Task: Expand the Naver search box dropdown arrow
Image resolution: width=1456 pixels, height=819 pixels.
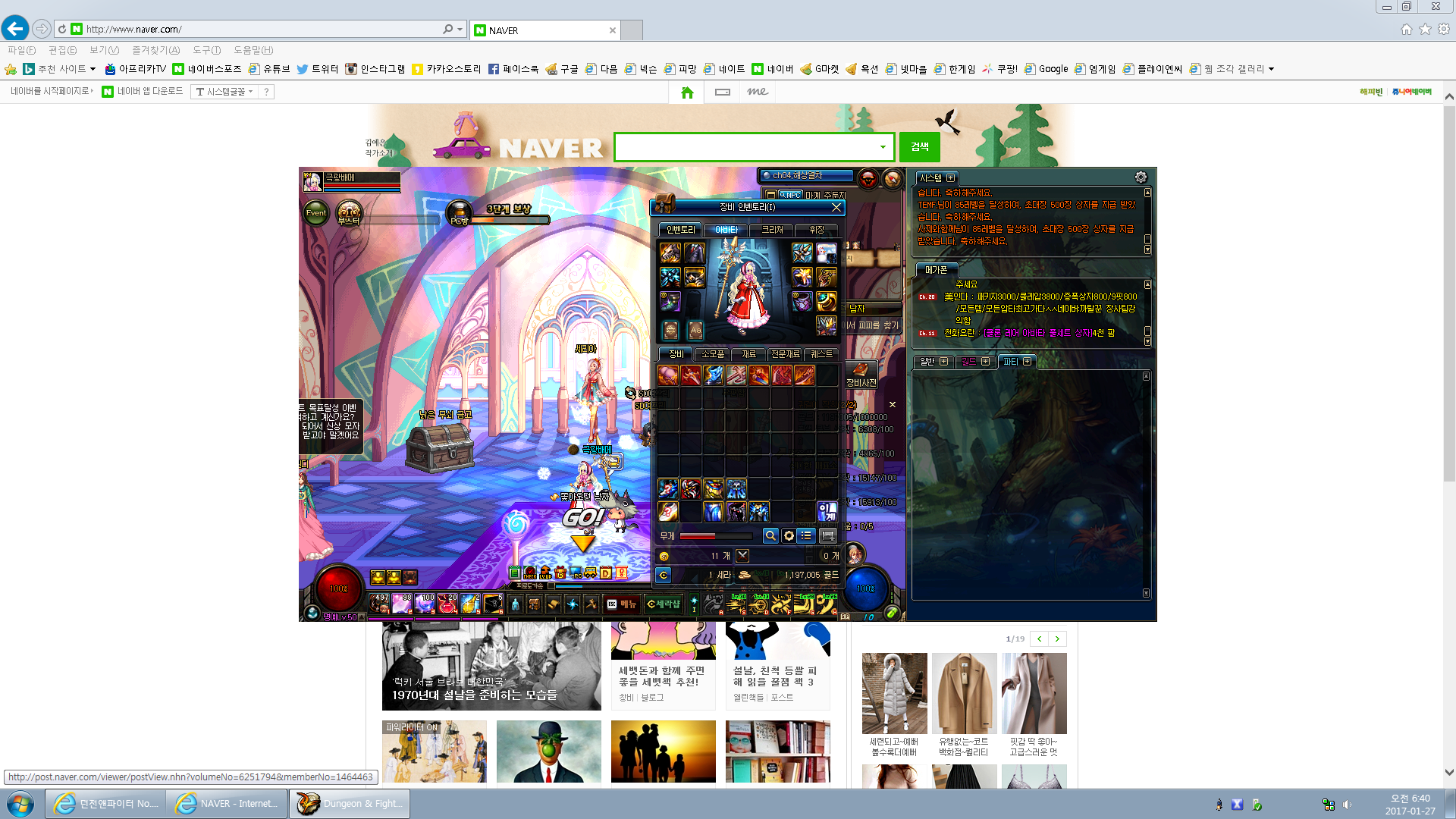Action: tap(883, 147)
